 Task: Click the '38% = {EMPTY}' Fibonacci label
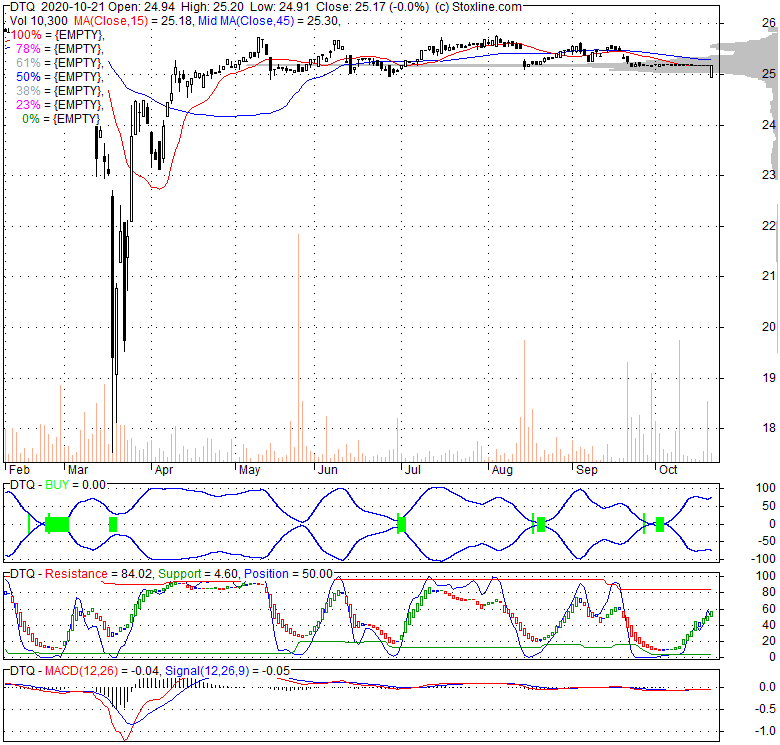[x=60, y=91]
